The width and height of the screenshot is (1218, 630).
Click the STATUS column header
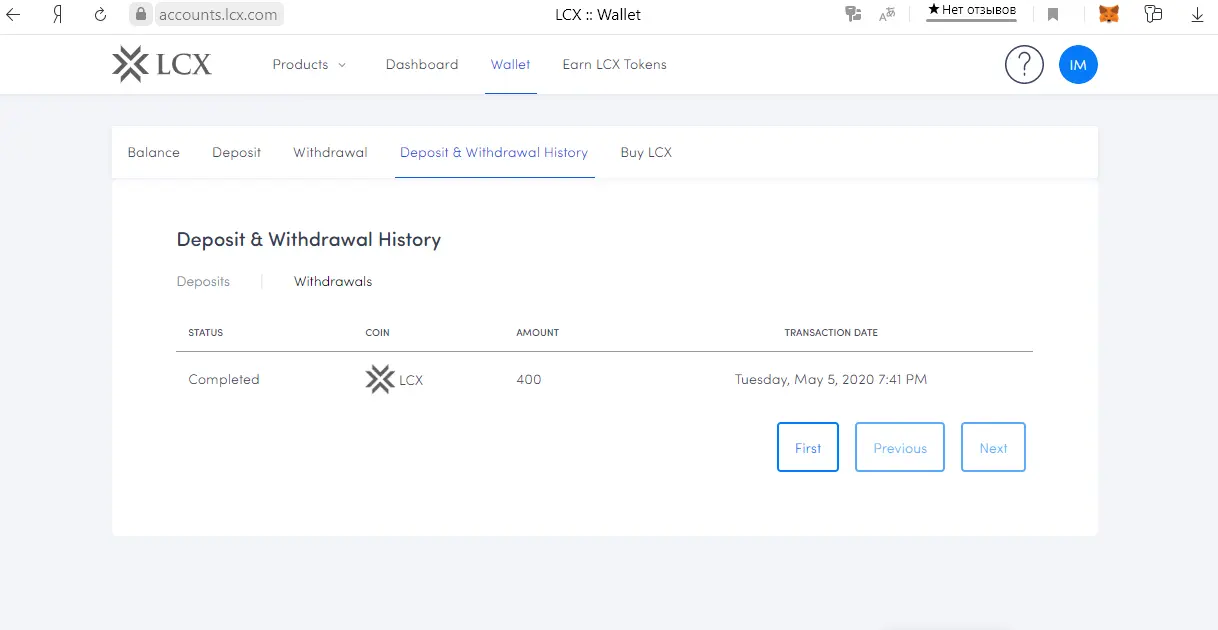[x=206, y=333]
